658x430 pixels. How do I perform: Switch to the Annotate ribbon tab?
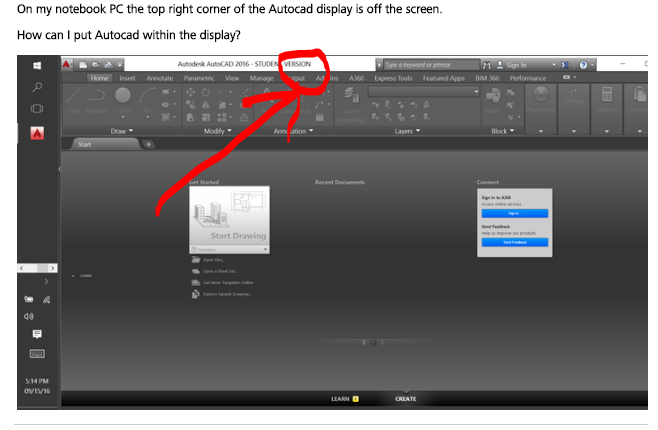tap(159, 78)
